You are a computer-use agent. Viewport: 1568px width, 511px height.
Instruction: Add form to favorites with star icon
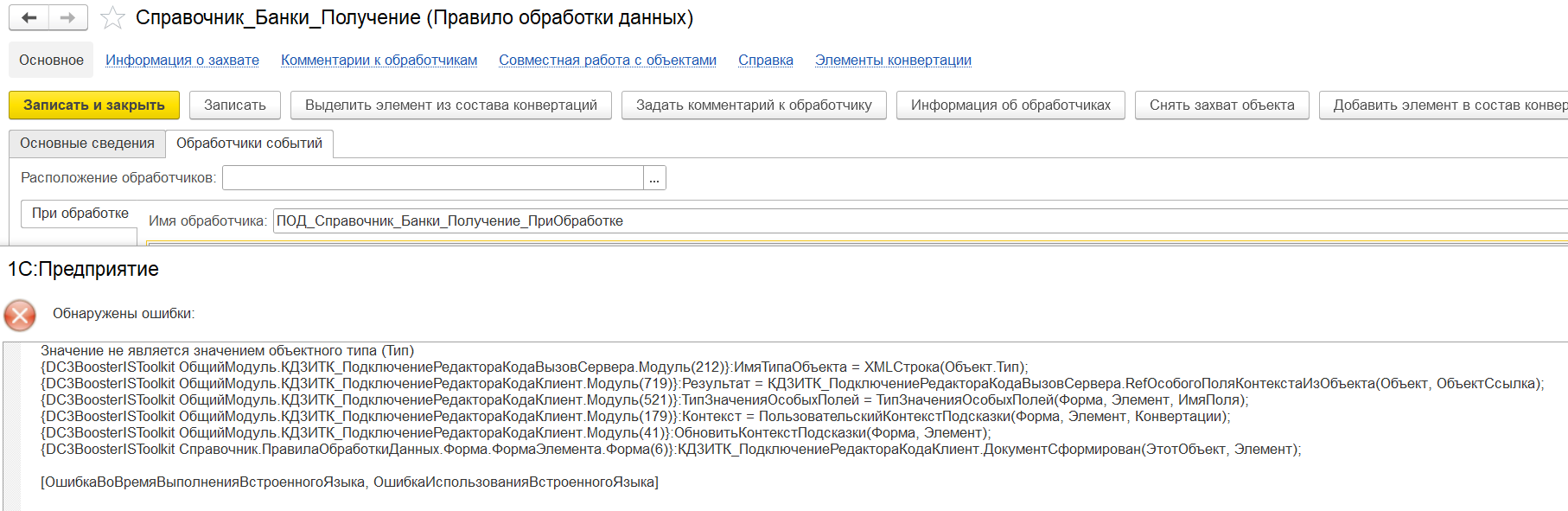point(112,18)
